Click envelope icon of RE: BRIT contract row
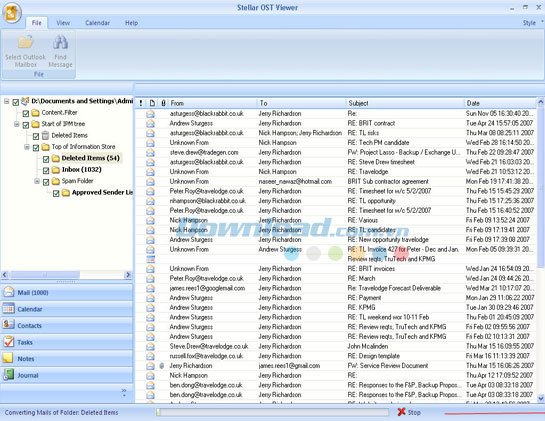The height and width of the screenshot is (421, 545). tap(150, 123)
